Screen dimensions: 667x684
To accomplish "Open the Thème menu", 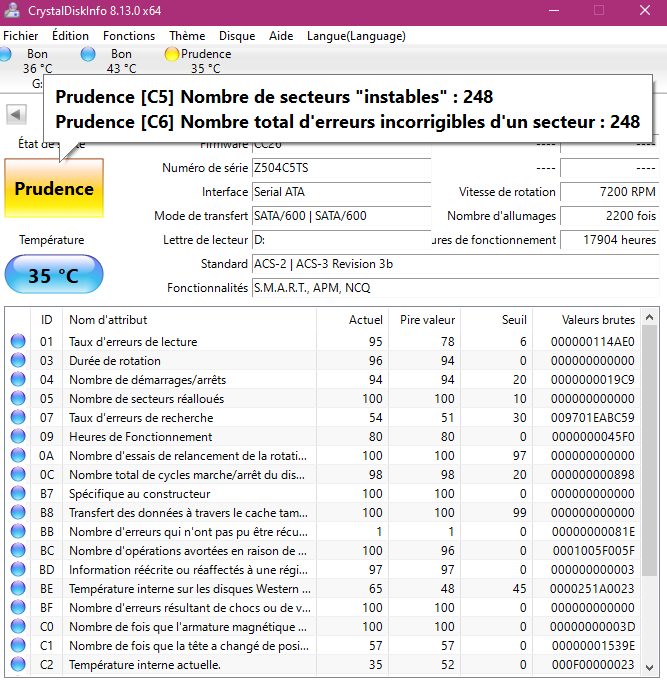I will pyautogui.click(x=187, y=35).
